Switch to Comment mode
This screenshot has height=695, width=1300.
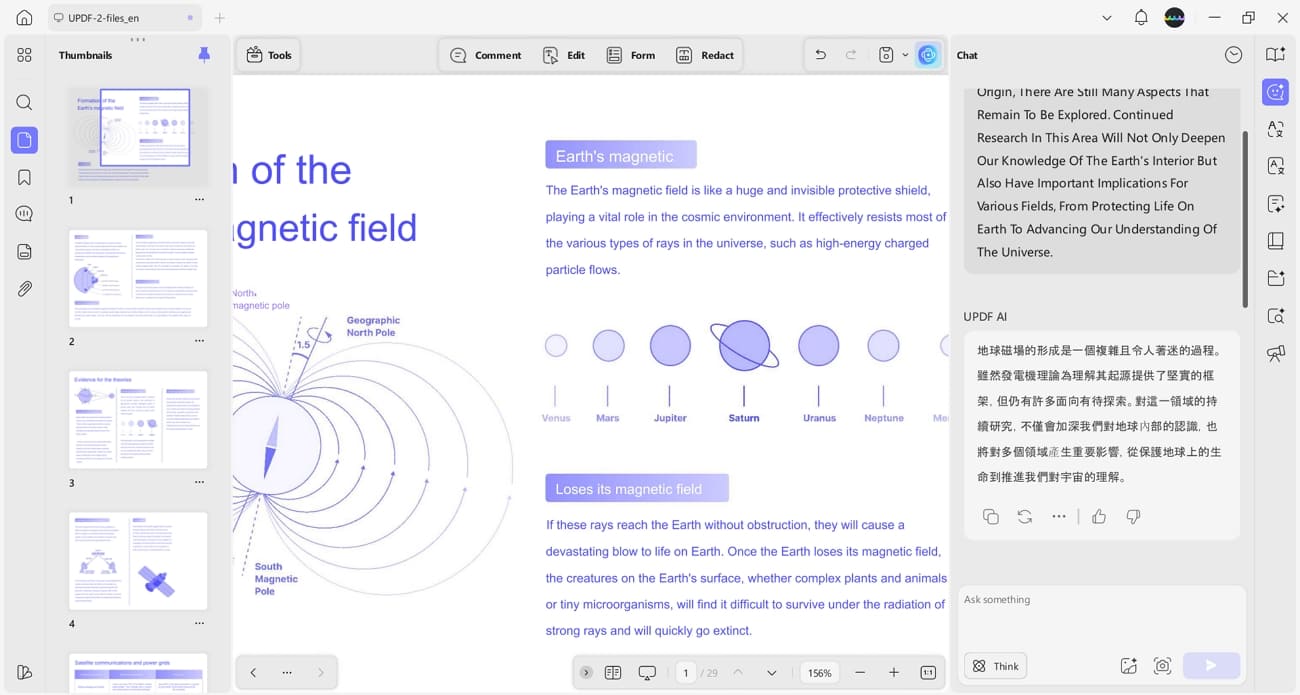486,55
